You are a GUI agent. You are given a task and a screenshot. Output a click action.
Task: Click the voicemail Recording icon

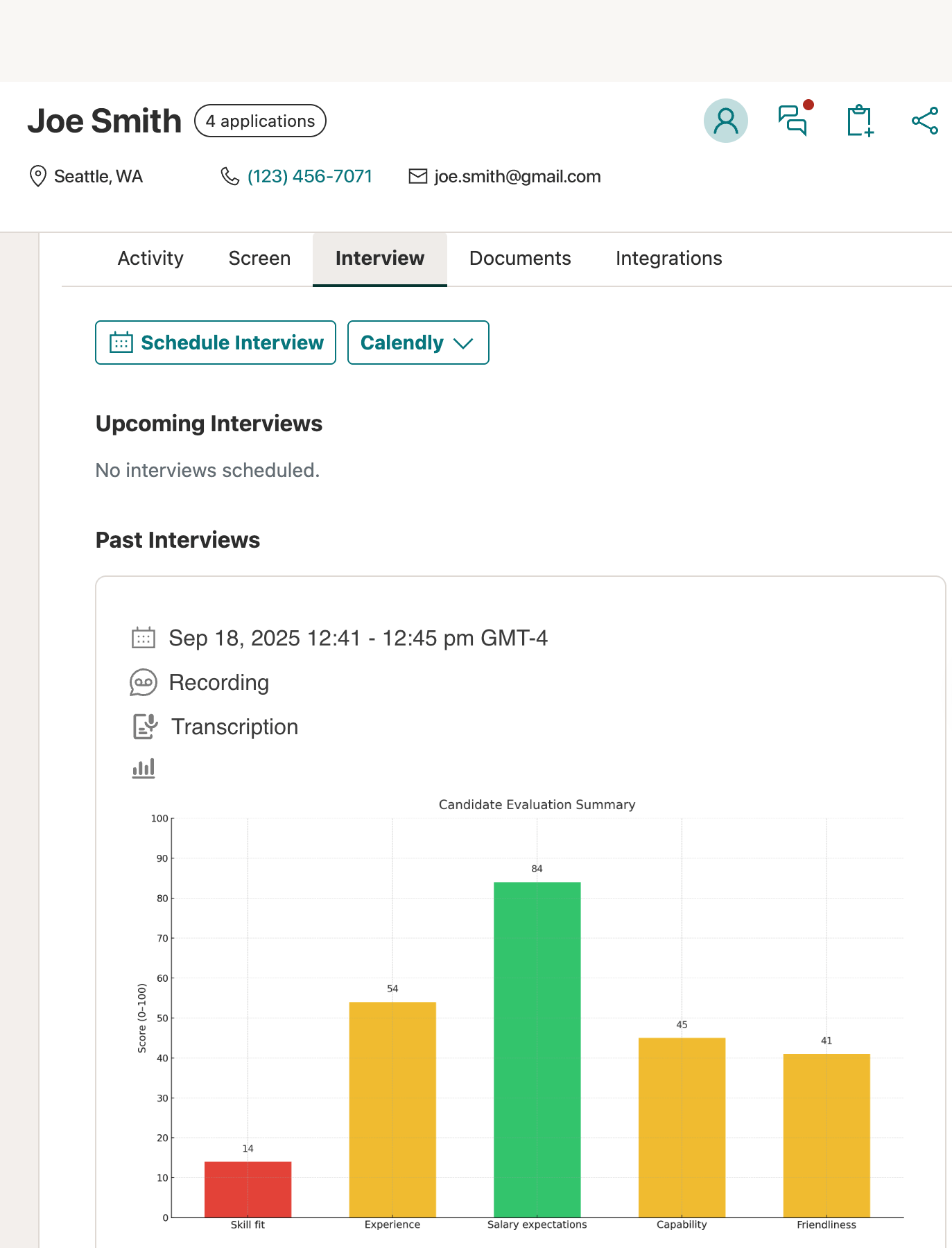[x=144, y=682]
